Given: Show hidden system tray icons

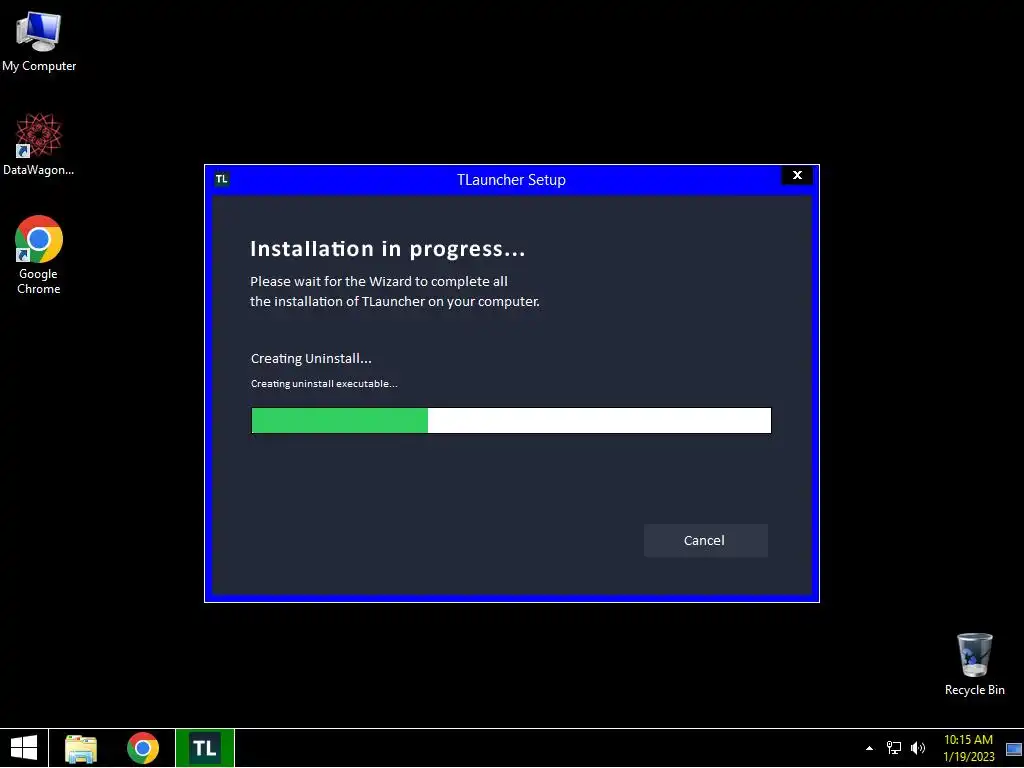Looking at the screenshot, I should [x=869, y=748].
